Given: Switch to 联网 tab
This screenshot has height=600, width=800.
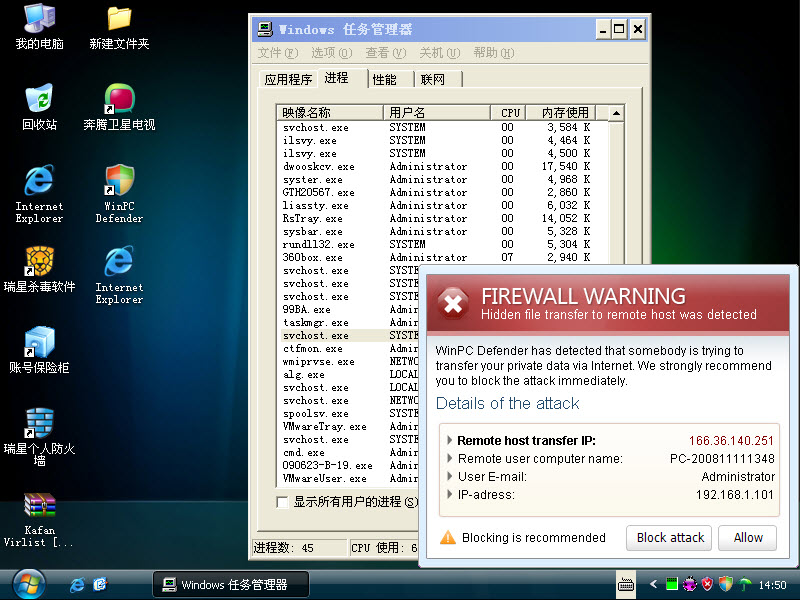Looking at the screenshot, I should (439, 80).
